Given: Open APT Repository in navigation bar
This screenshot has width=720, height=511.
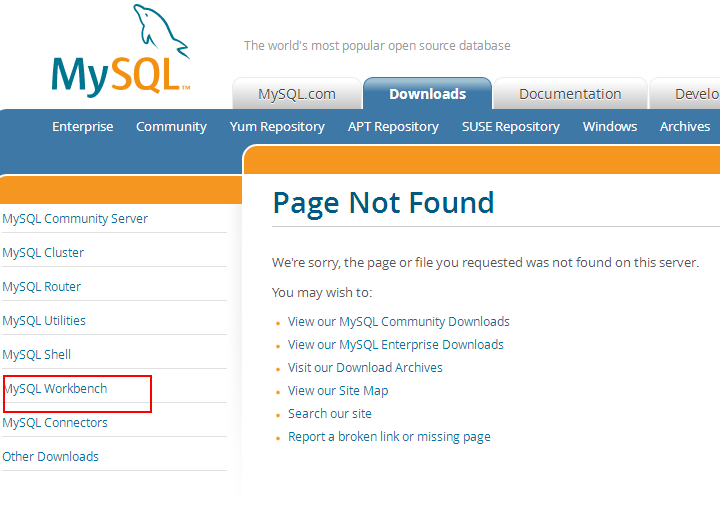Looking at the screenshot, I should 393,126.
